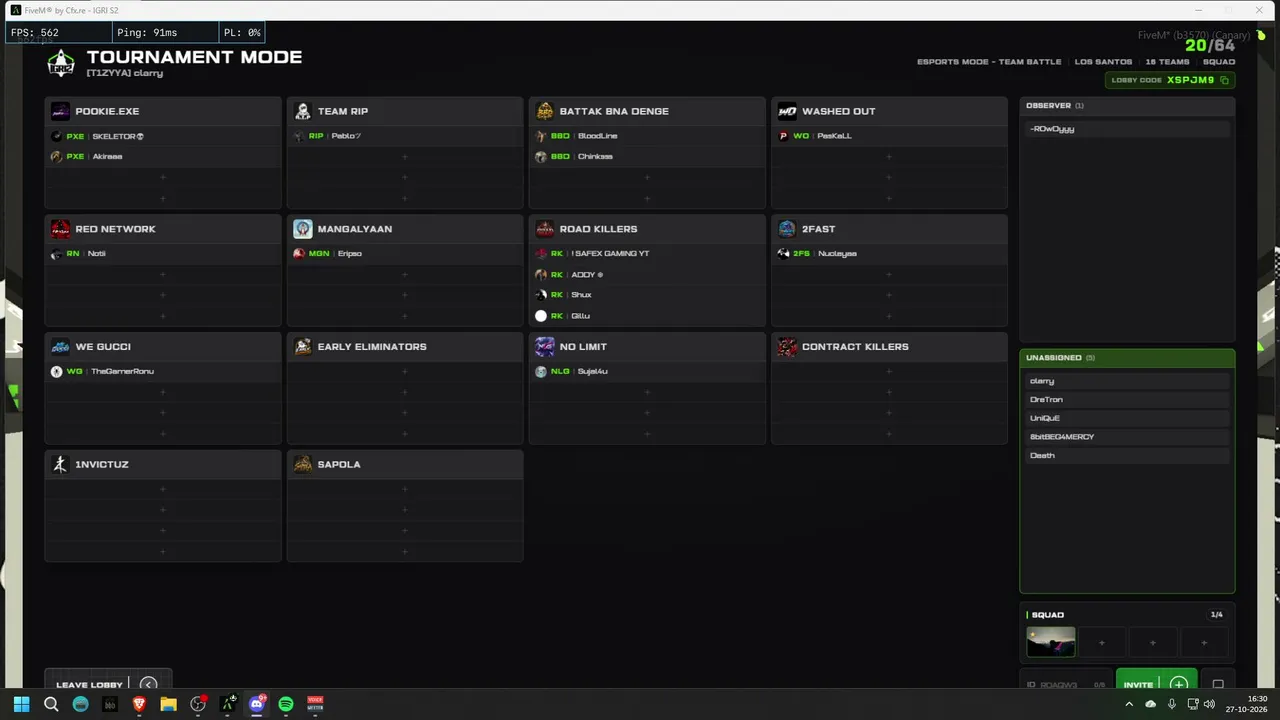Join first empty slot in TEAM RIP
This screenshot has height=720, width=1280.
405,157
